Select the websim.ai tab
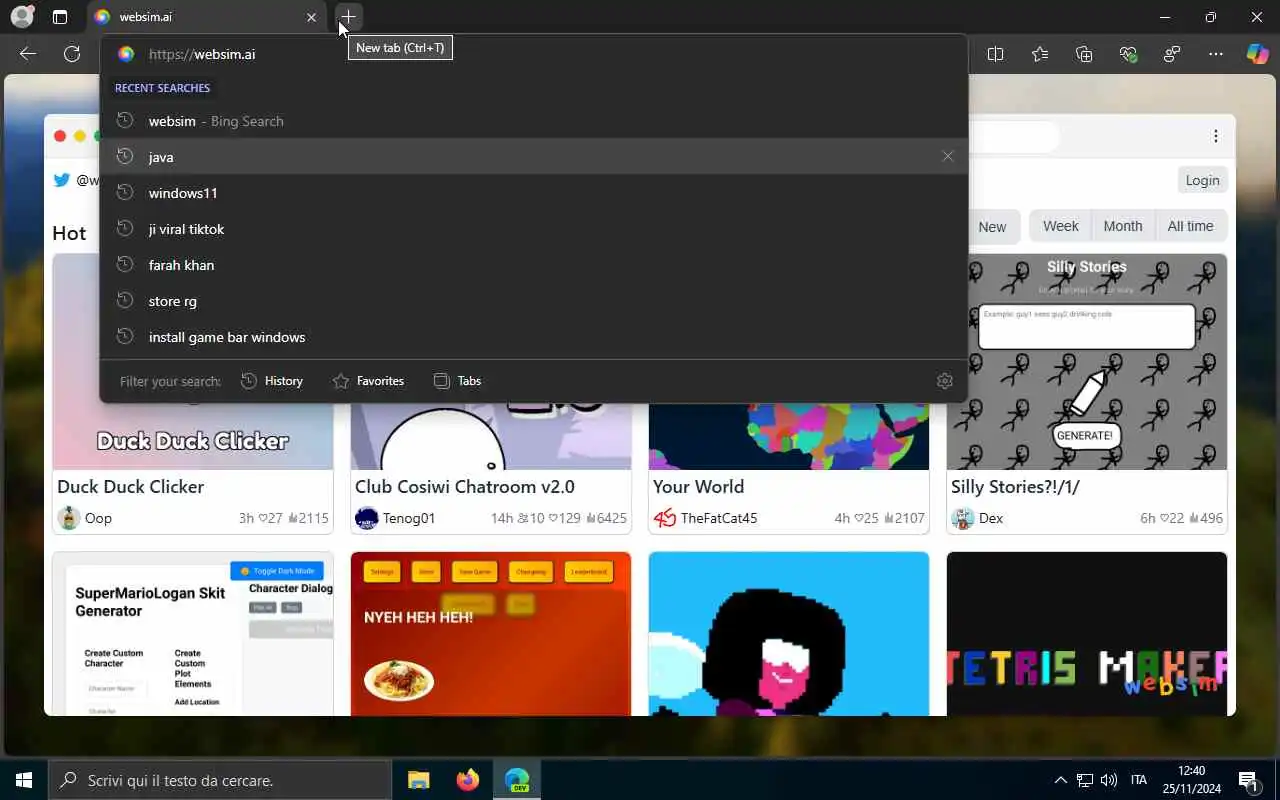This screenshot has height=800, width=1280. (x=205, y=17)
